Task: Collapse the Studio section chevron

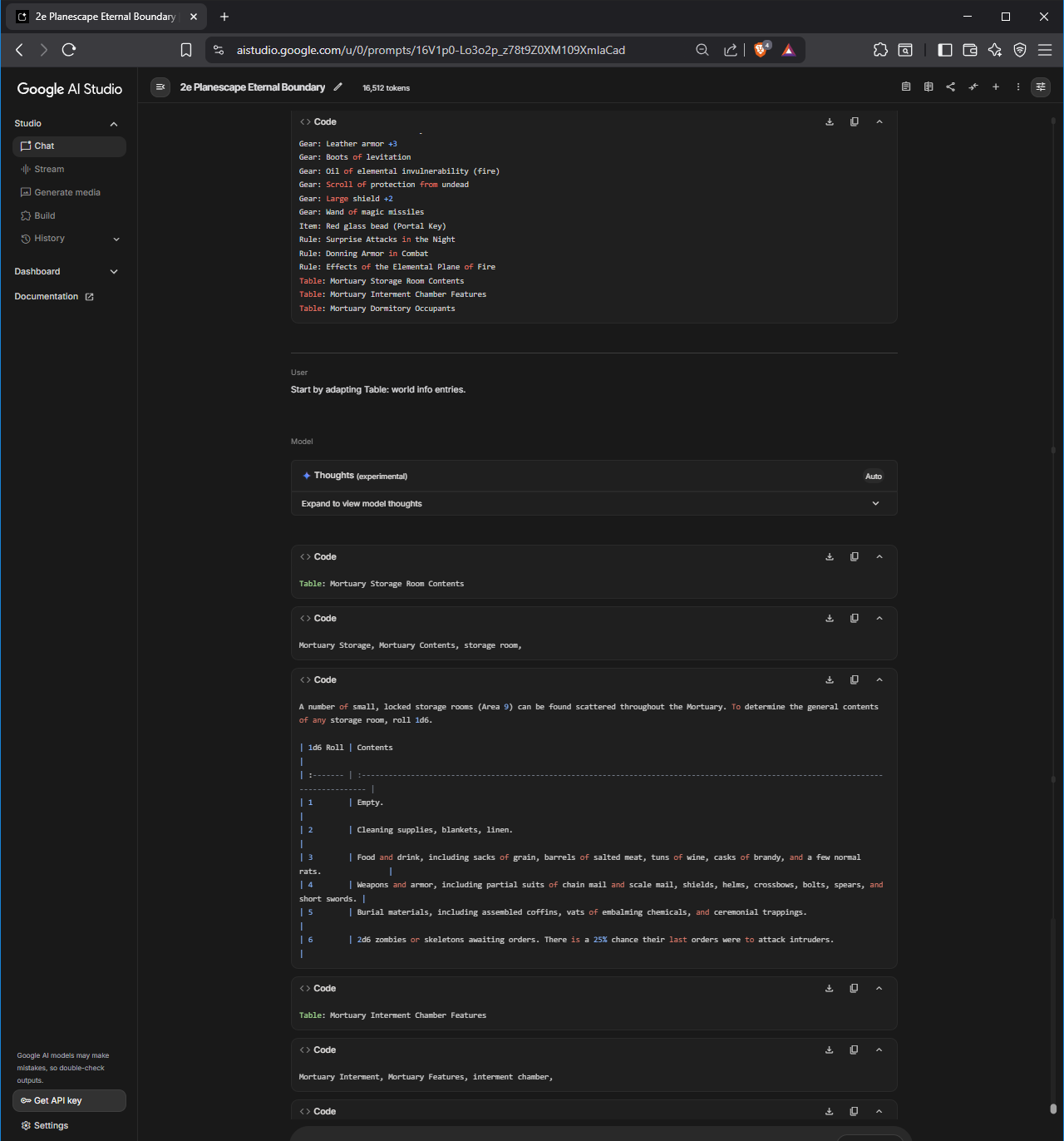Action: click(114, 124)
